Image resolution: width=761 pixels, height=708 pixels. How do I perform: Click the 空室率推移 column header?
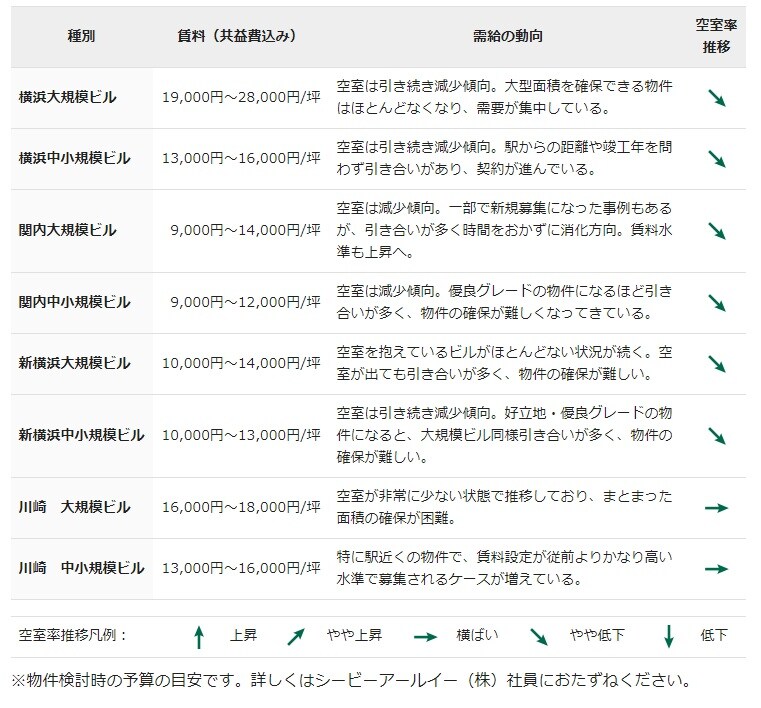tap(716, 37)
